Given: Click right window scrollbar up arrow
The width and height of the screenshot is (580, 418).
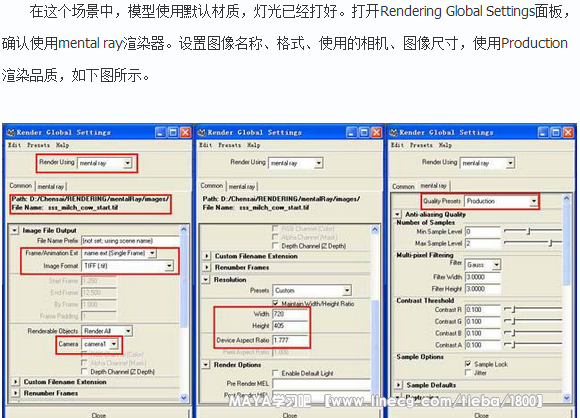Looking at the screenshot, I should click(567, 199).
